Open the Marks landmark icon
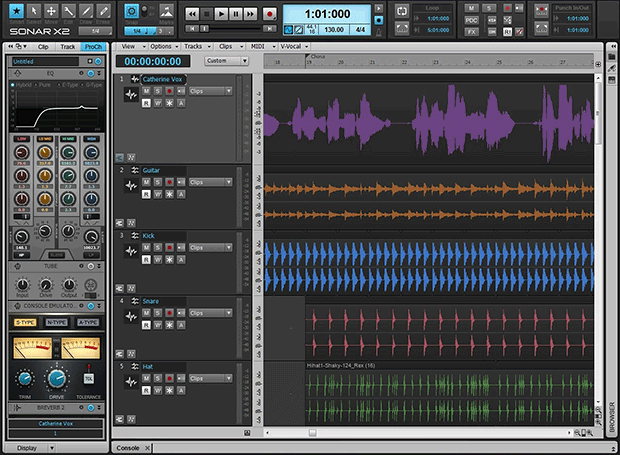This screenshot has height=455, width=620. (166, 11)
